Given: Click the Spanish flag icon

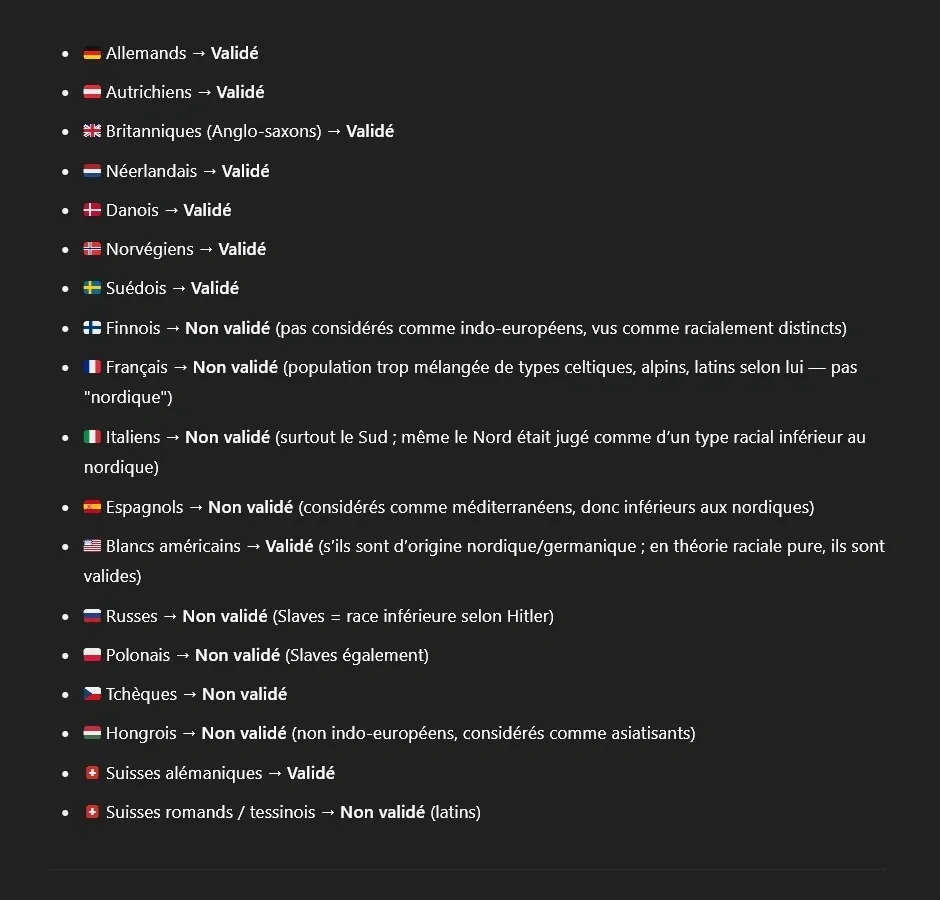Looking at the screenshot, I should click(92, 508).
